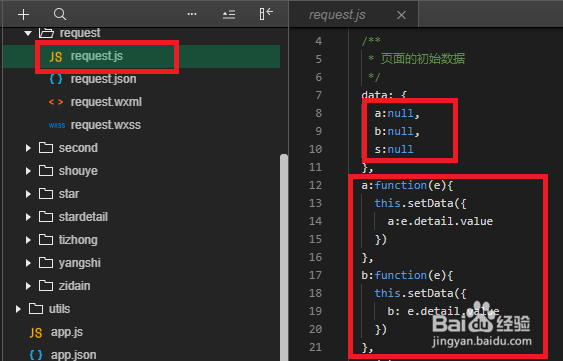This screenshot has width=563, height=361.
Task: Click line number 12 in gutter
Action: tap(315, 185)
